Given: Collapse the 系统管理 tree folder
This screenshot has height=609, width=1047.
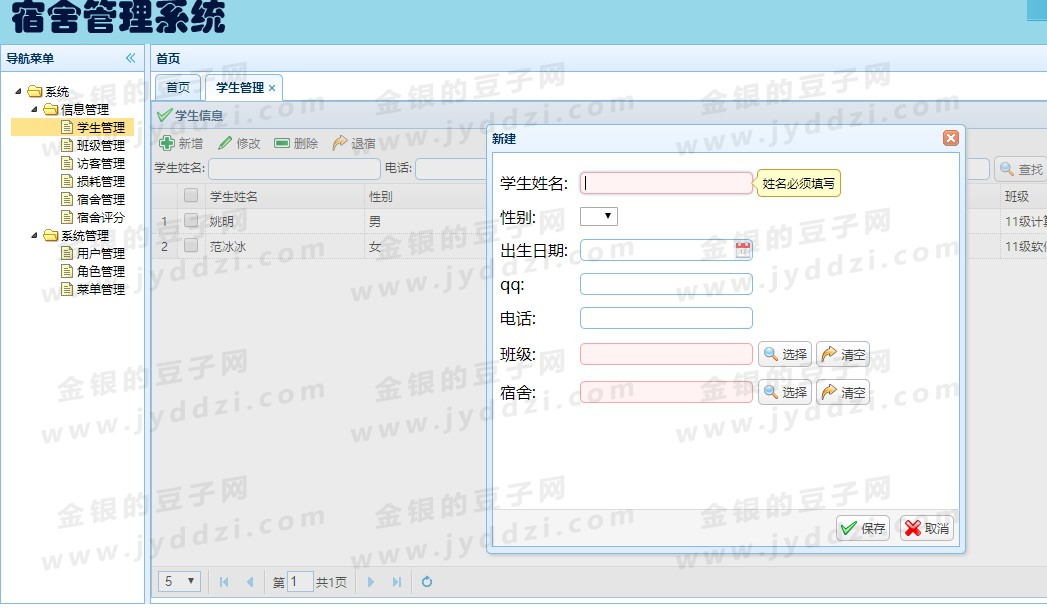Looking at the screenshot, I should tap(34, 235).
